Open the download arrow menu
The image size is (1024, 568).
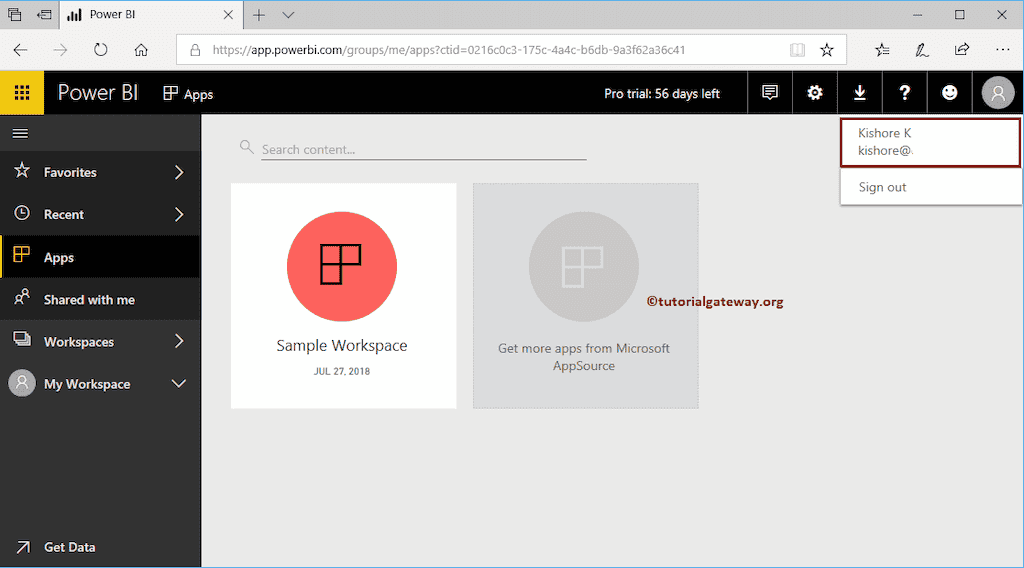point(859,93)
